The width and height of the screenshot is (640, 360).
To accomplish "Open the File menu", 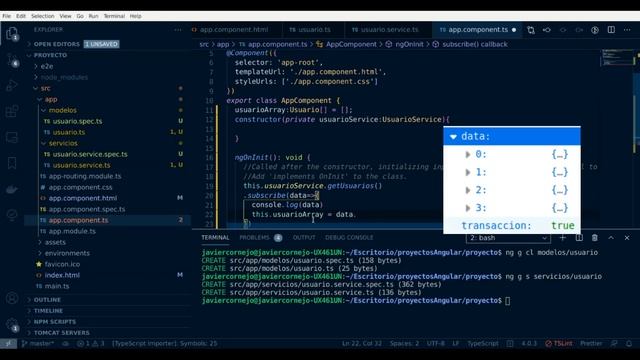I will tap(7, 16).
